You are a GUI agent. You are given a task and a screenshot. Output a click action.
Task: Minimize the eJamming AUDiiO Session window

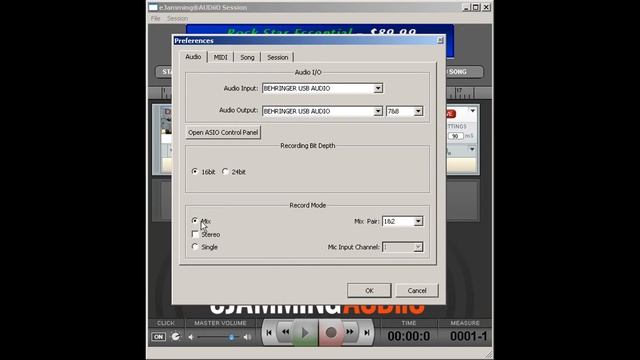(x=466, y=7)
